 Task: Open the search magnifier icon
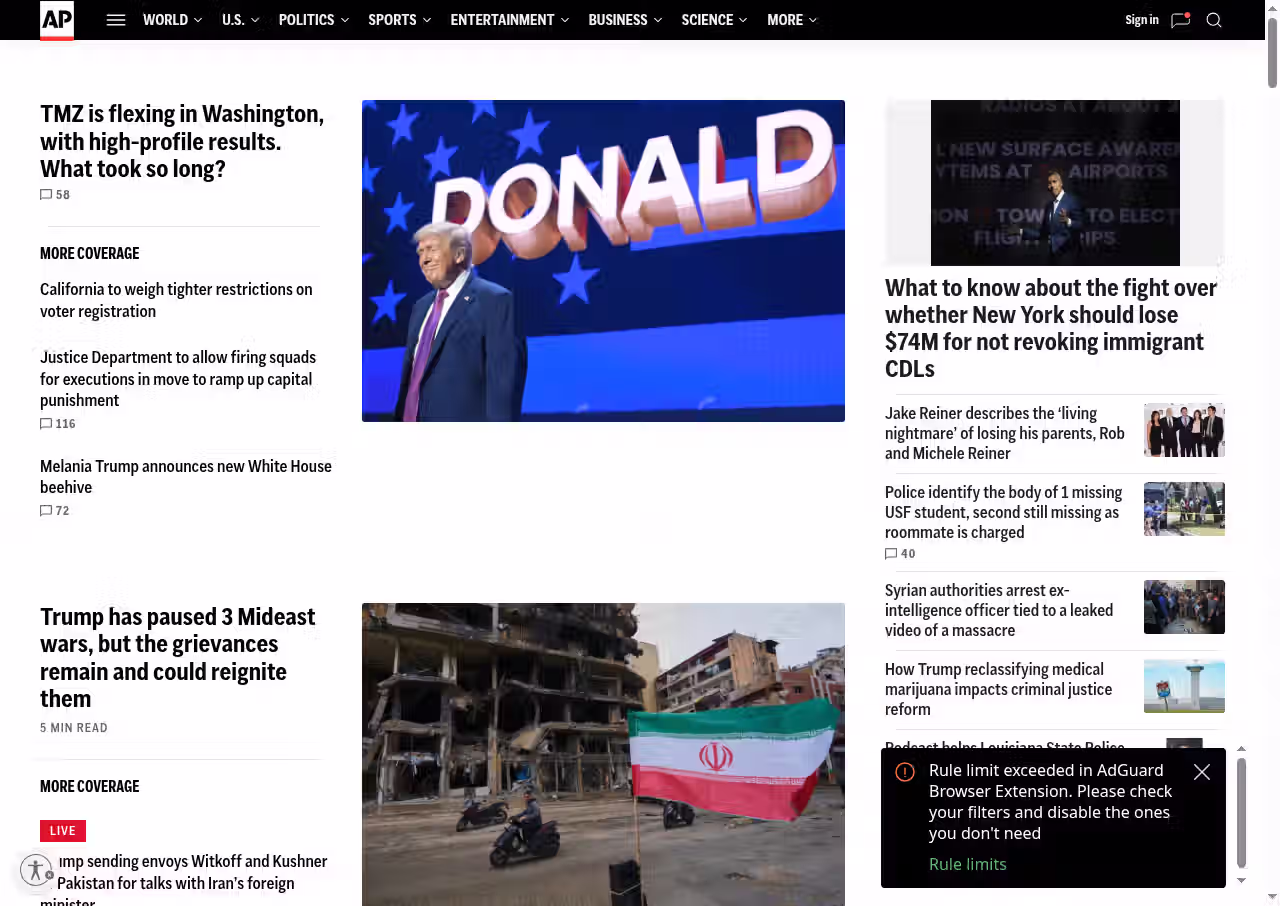point(1214,20)
